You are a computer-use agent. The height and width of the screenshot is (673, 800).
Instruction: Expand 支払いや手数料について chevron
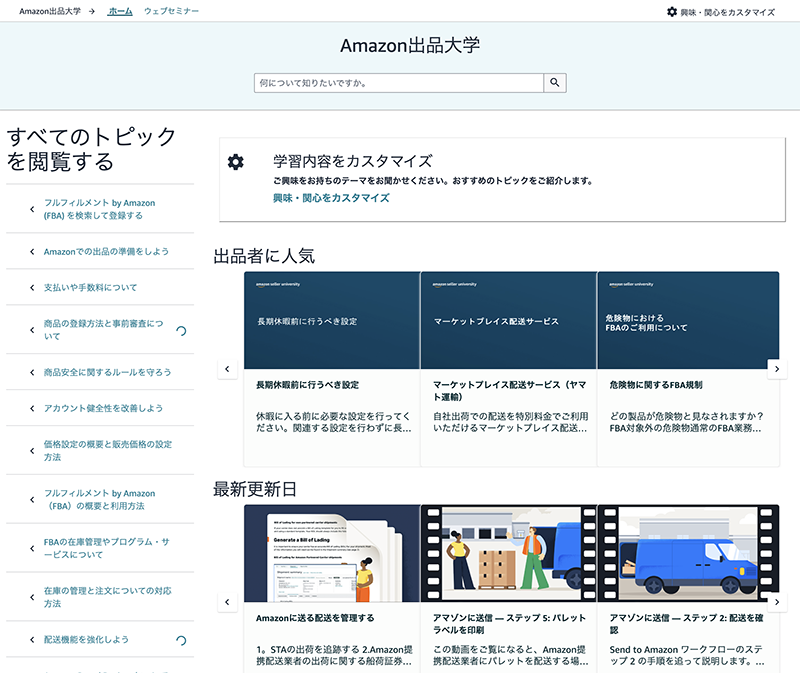pyautogui.click(x=32, y=288)
